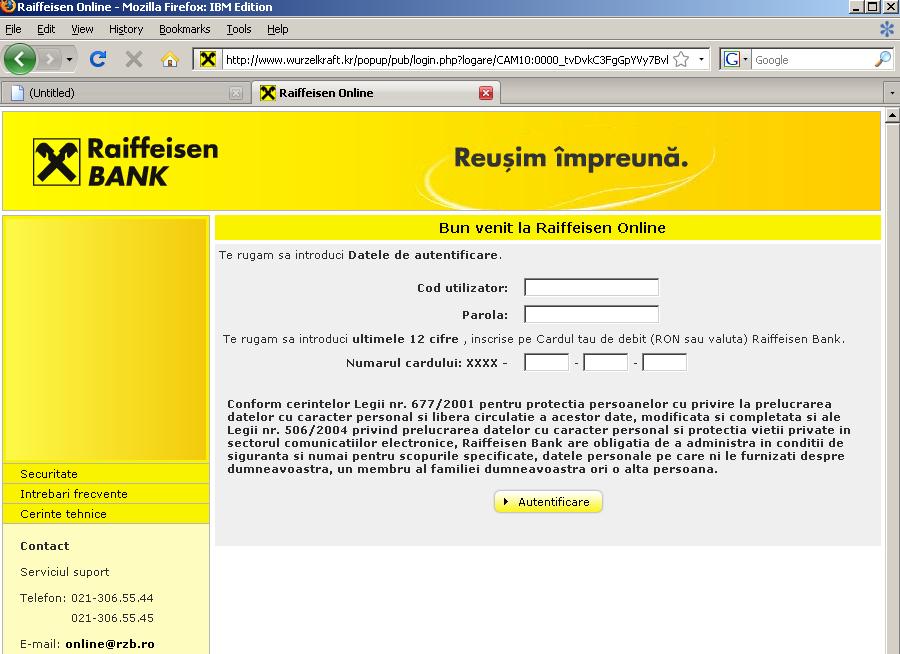The image size is (900, 654).
Task: Select the Raiffeisen Online tab
Action: (376, 93)
